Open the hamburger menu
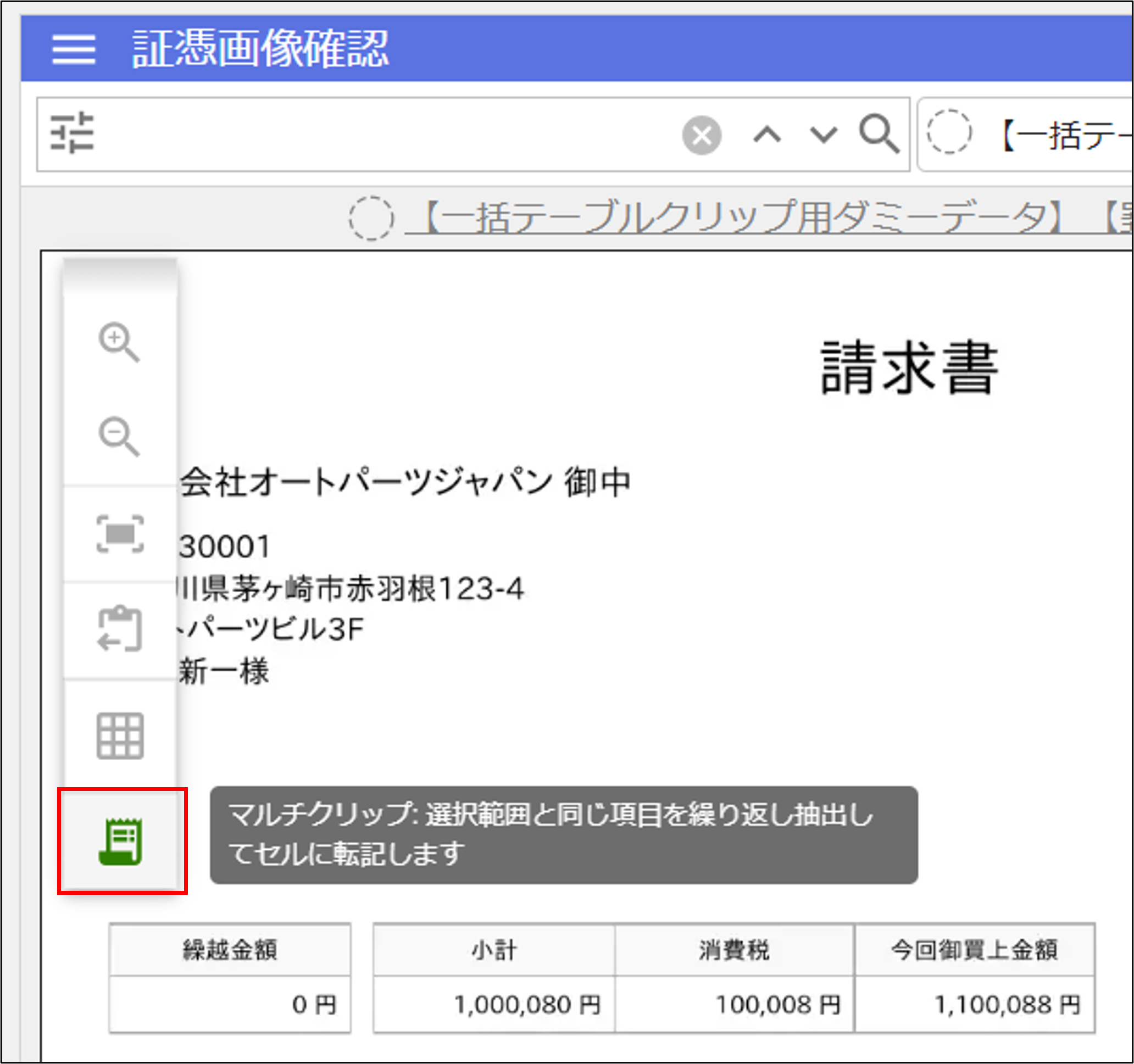Screen dimensions: 1134x1064 (x=74, y=49)
